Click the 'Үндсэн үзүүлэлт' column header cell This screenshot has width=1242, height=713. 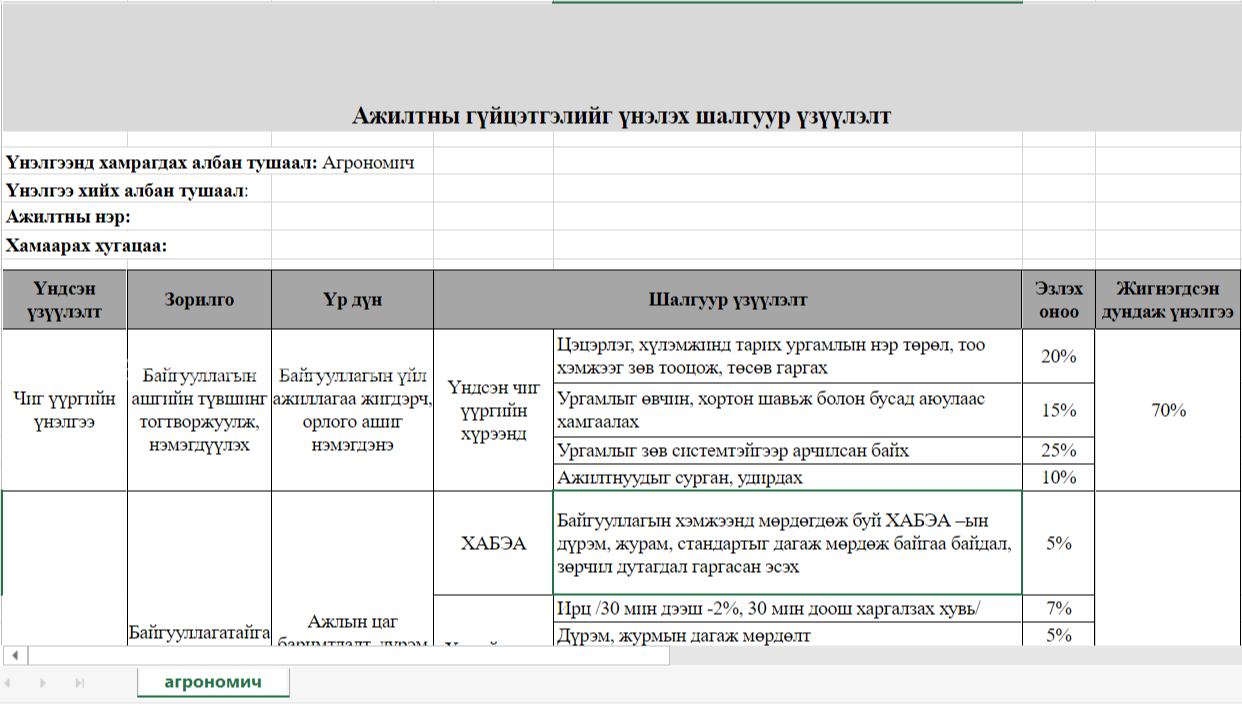click(64, 299)
